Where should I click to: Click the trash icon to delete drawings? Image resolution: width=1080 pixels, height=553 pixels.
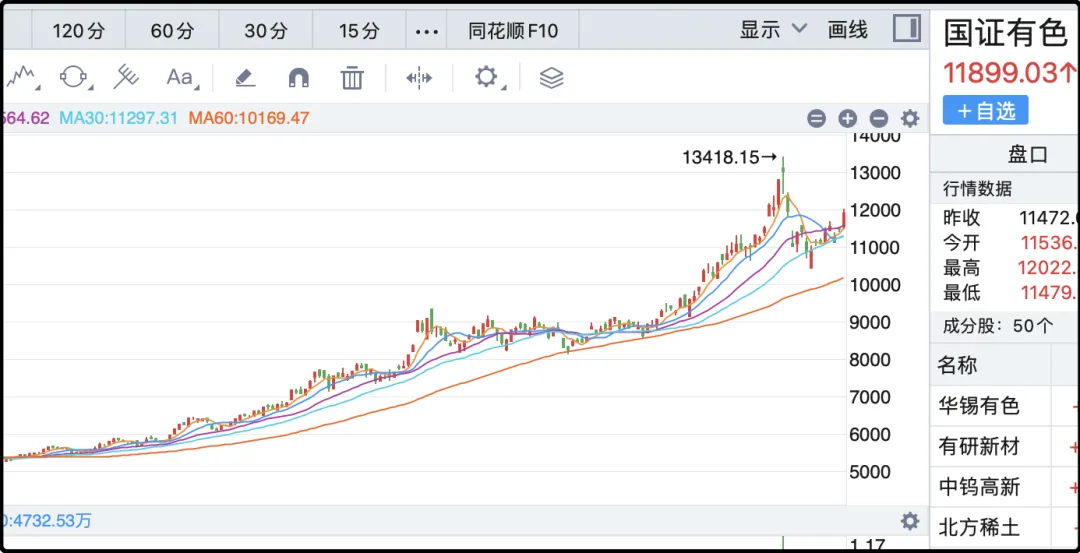(351, 77)
